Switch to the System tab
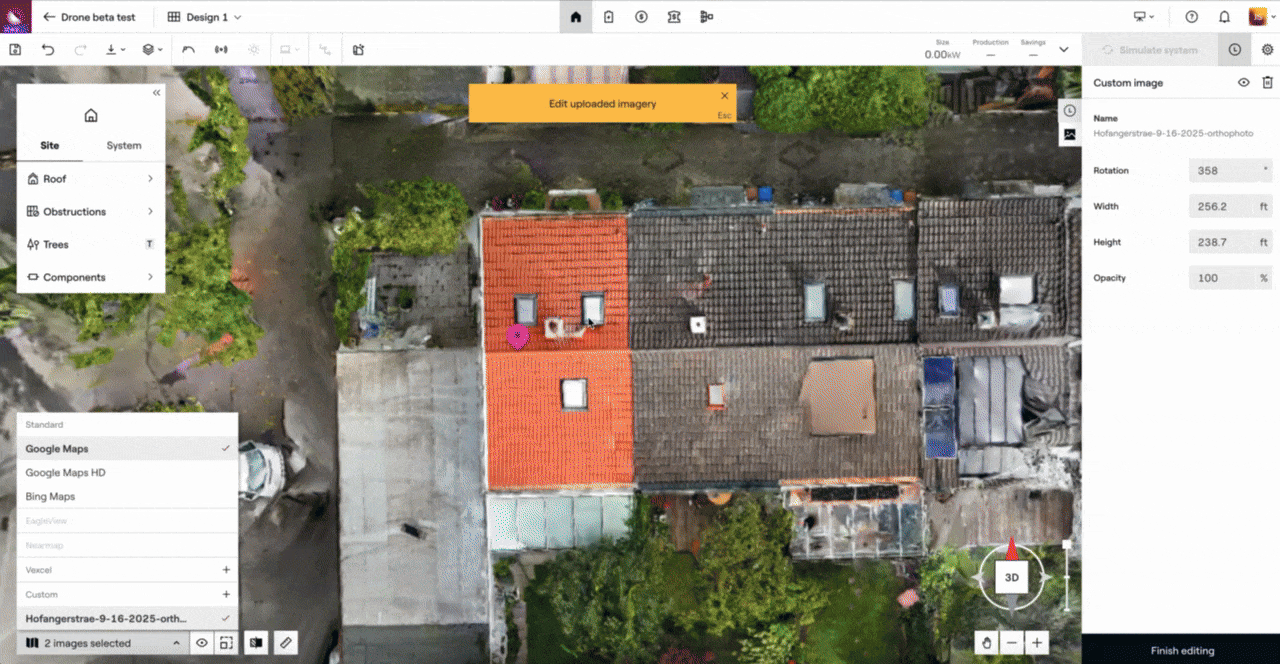Image resolution: width=1280 pixels, height=664 pixels. [124, 145]
